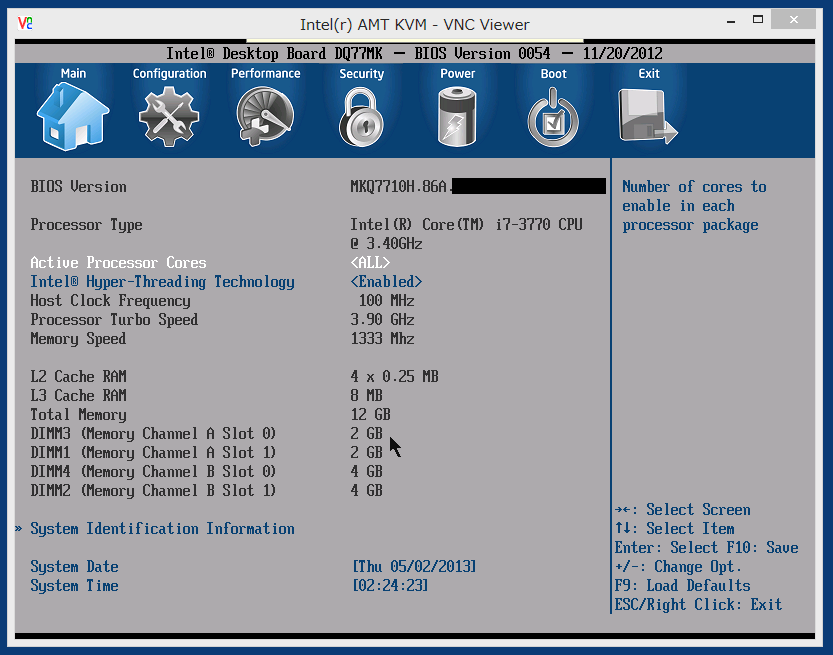833x655 pixels.
Task: Click DIMM2 Memory Channel B Slot 1 row
Action: (206, 491)
